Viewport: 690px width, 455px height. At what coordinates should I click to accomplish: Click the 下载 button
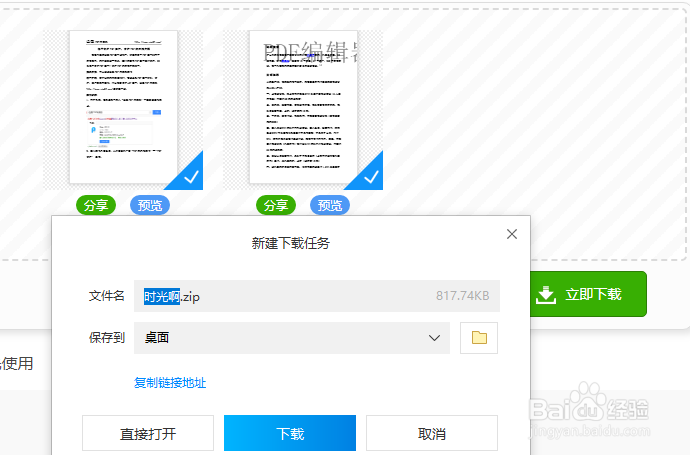click(290, 433)
